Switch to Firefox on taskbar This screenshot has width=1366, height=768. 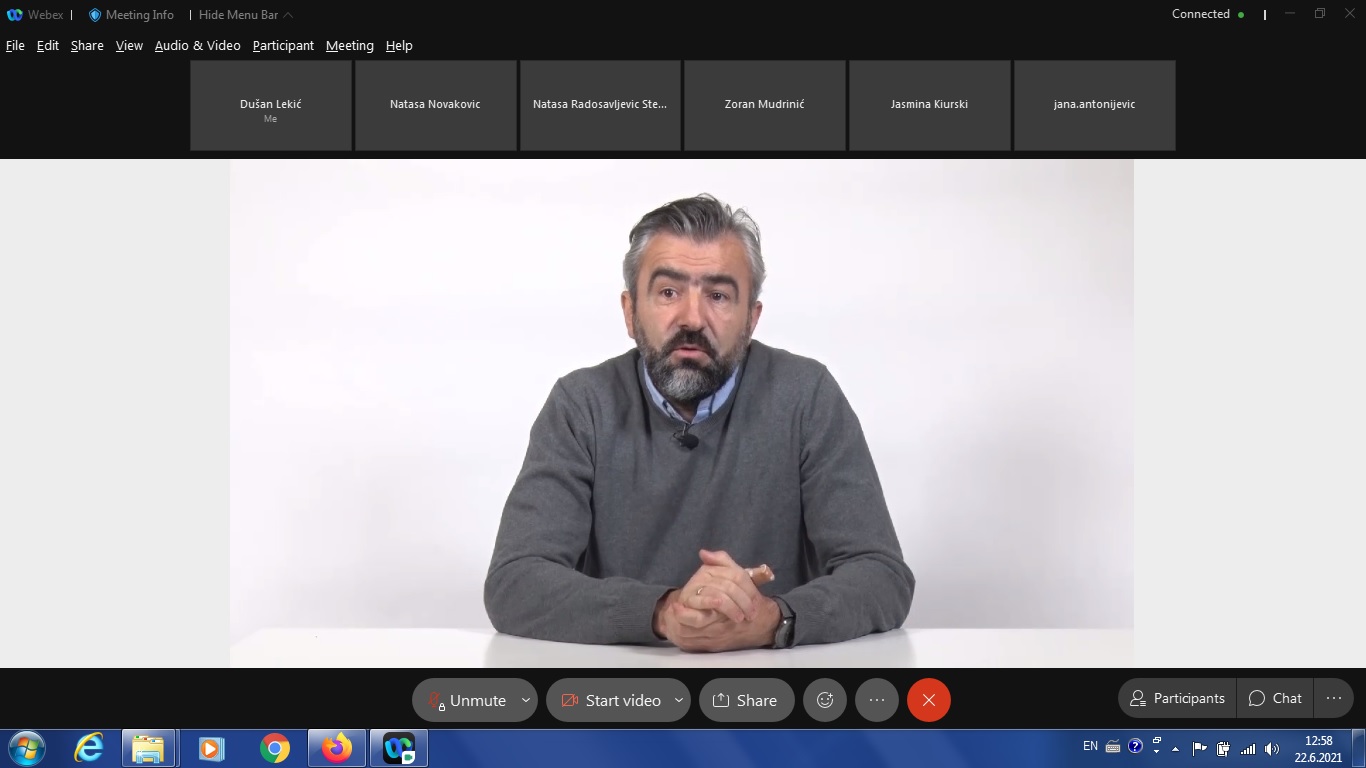(x=337, y=748)
